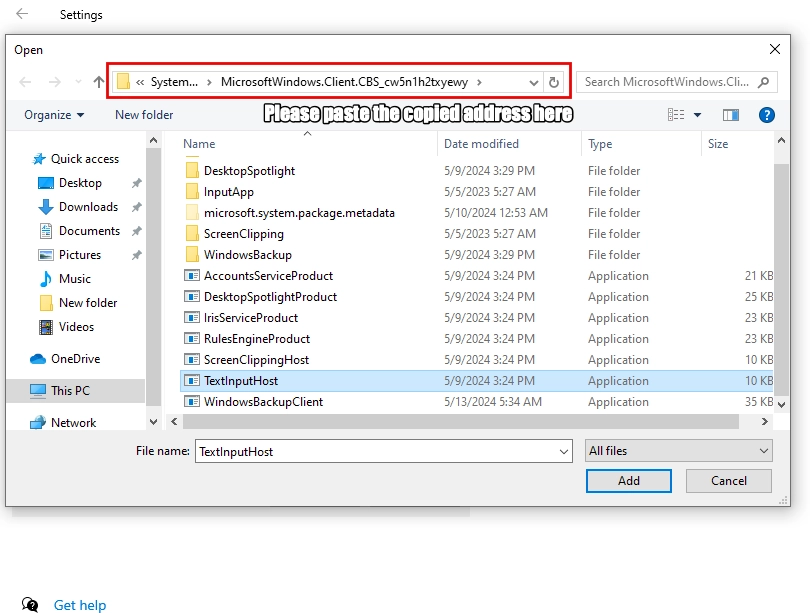Click the Back navigation arrow
This screenshot has height=613, width=810.
[x=23, y=82]
